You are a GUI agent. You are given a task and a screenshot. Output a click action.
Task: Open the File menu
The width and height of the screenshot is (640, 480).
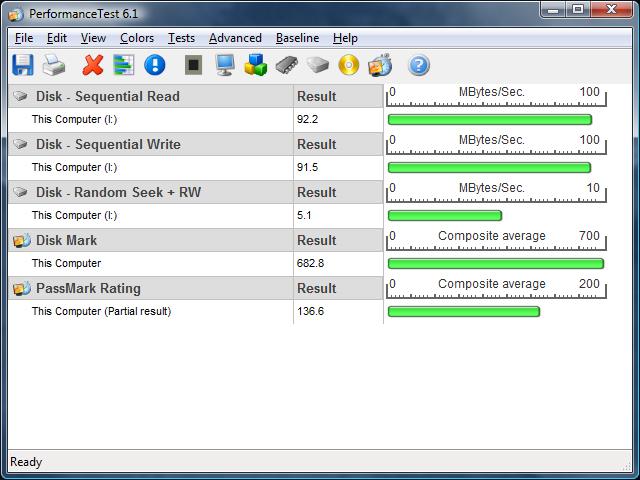[24, 38]
